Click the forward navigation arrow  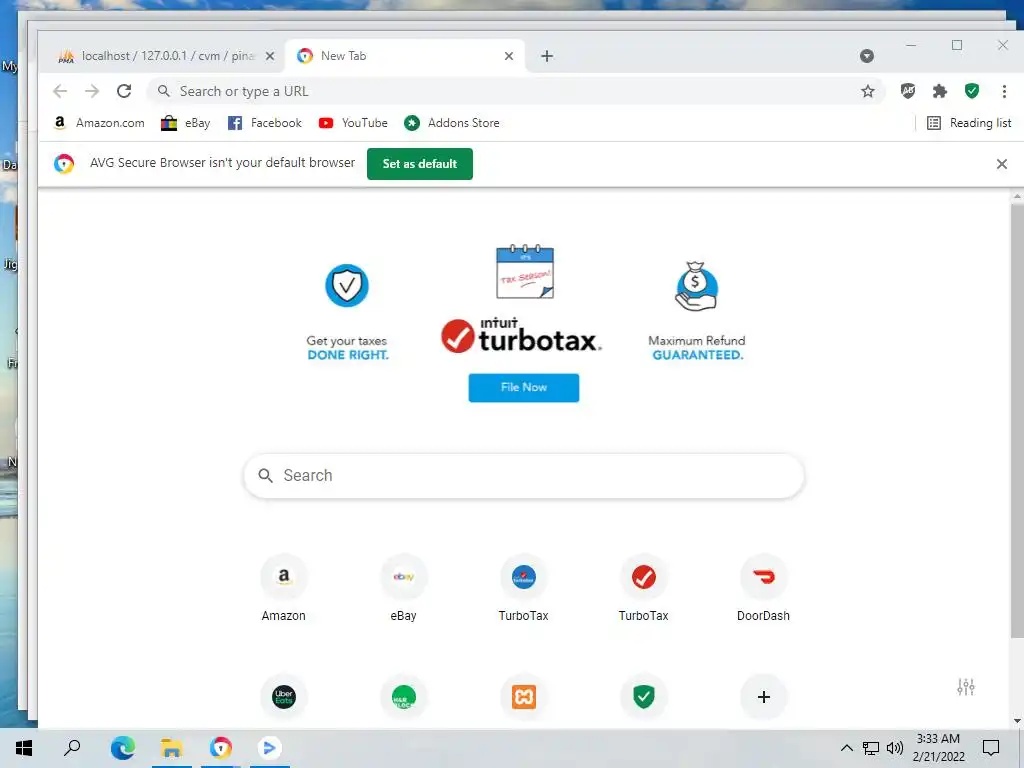[92, 91]
